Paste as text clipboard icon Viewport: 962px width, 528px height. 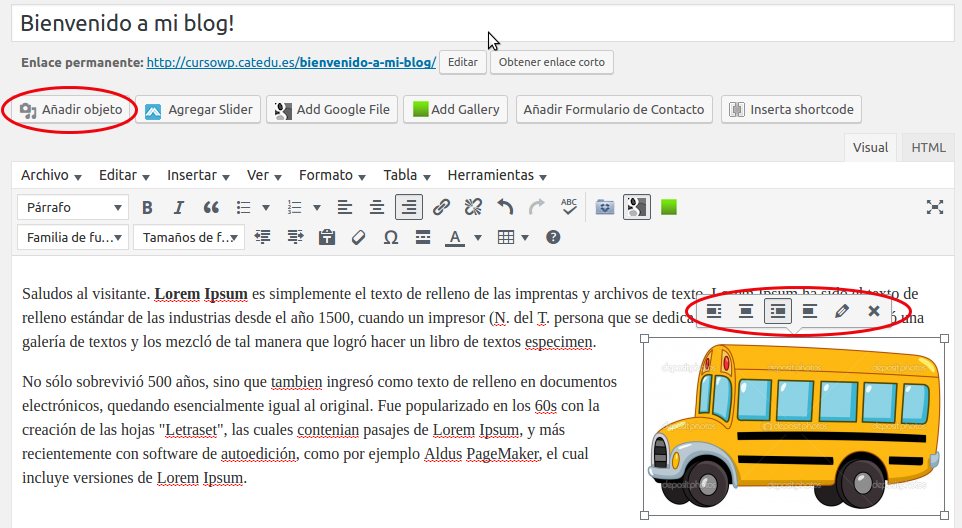327,237
